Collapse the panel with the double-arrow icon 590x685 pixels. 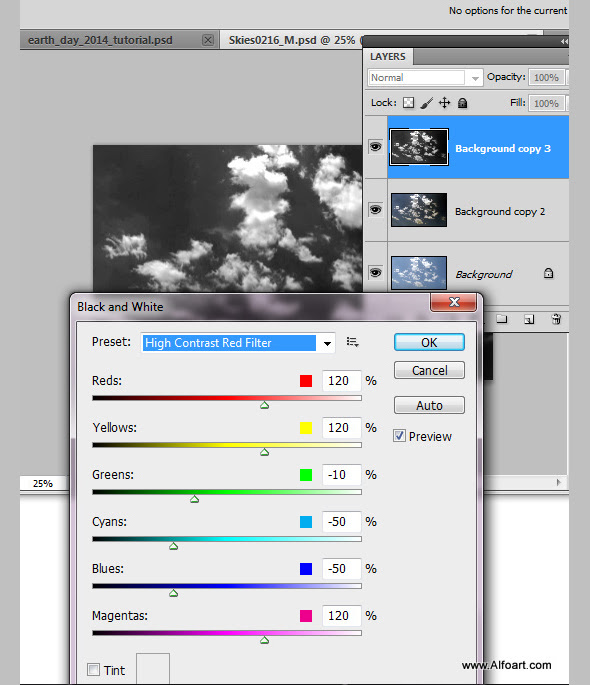pyautogui.click(x=564, y=42)
